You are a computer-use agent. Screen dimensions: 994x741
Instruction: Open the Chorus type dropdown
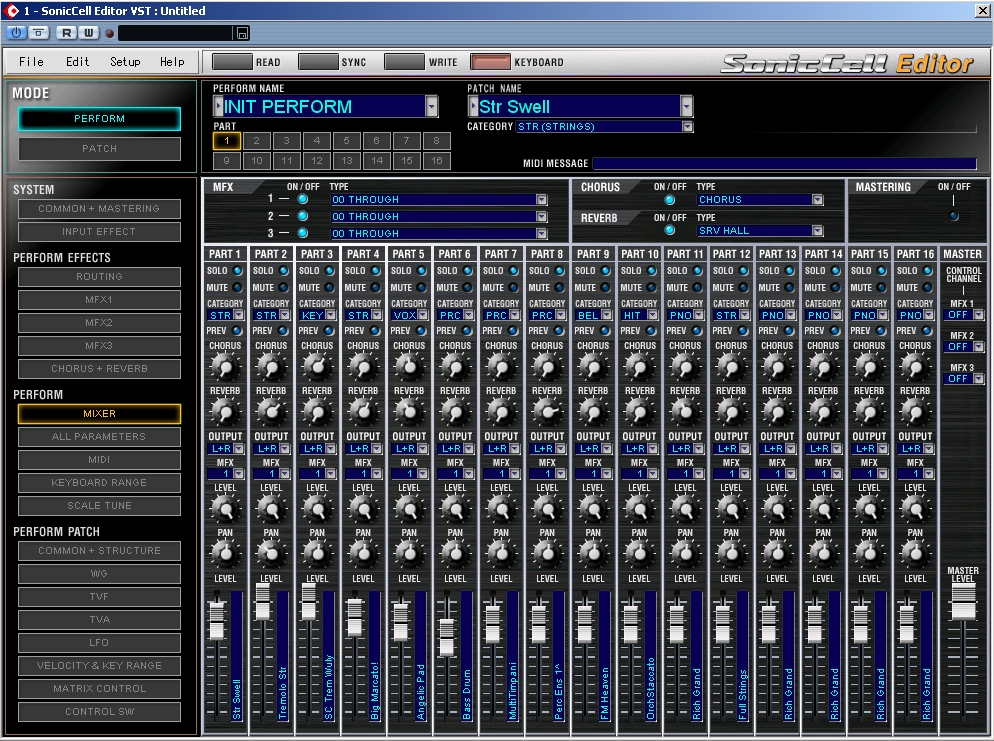coord(818,200)
